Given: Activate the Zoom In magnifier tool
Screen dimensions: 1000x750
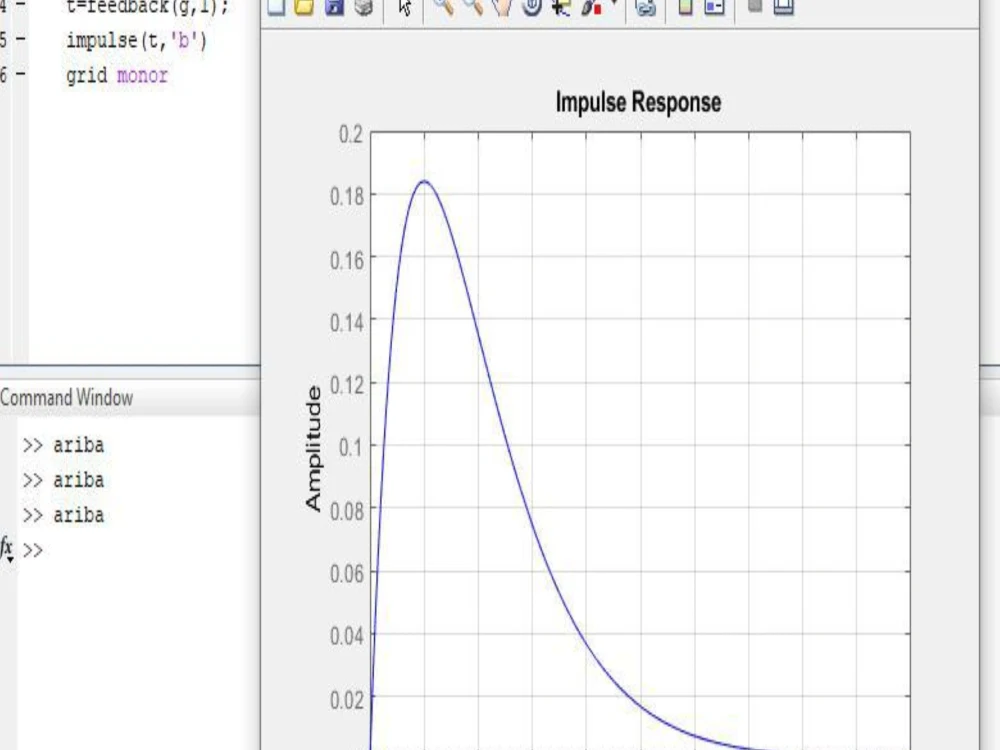Looking at the screenshot, I should point(443,6).
